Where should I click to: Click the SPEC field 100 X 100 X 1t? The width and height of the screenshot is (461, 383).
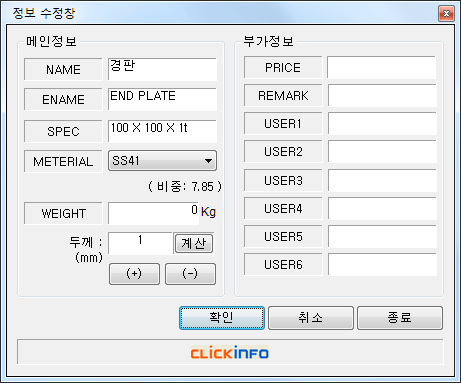coord(162,131)
